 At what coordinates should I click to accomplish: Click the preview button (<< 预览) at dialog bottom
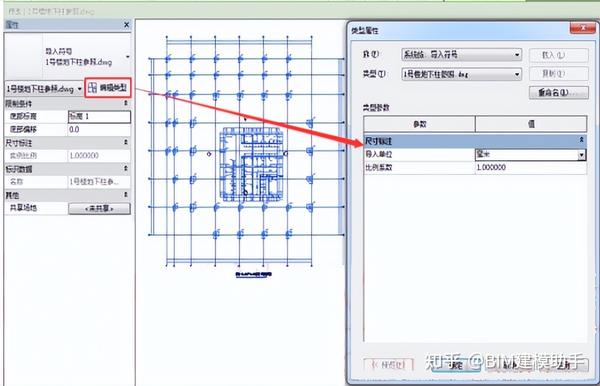point(388,365)
